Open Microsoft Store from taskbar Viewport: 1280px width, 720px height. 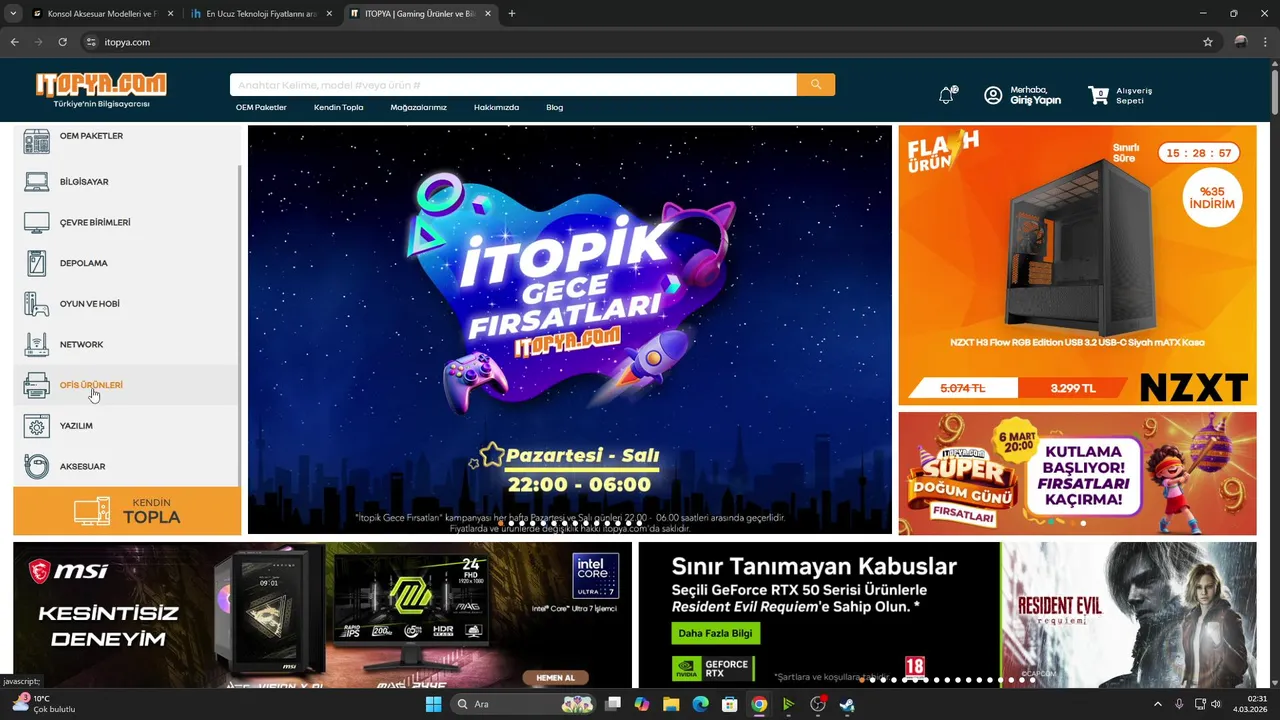(x=730, y=704)
